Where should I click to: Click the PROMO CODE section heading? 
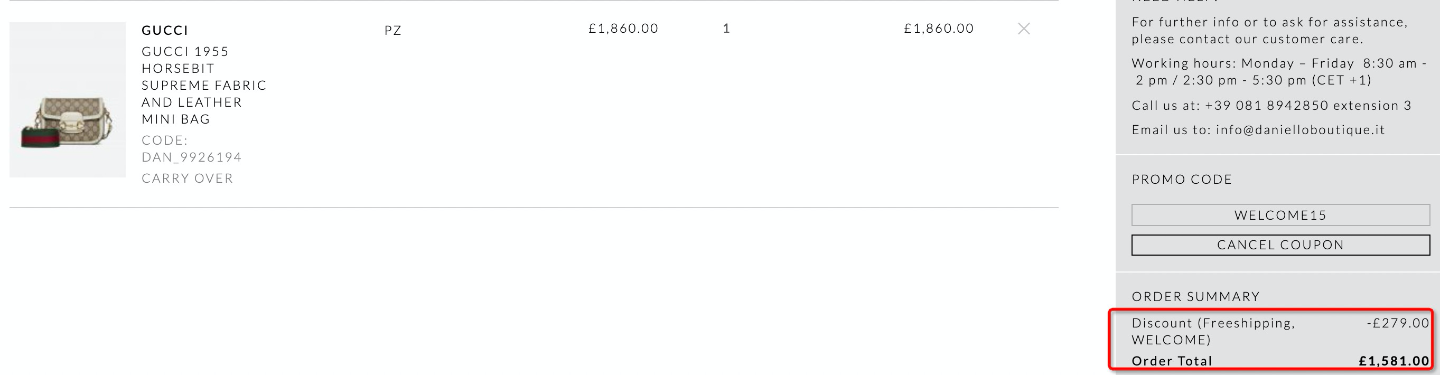pos(1182,180)
